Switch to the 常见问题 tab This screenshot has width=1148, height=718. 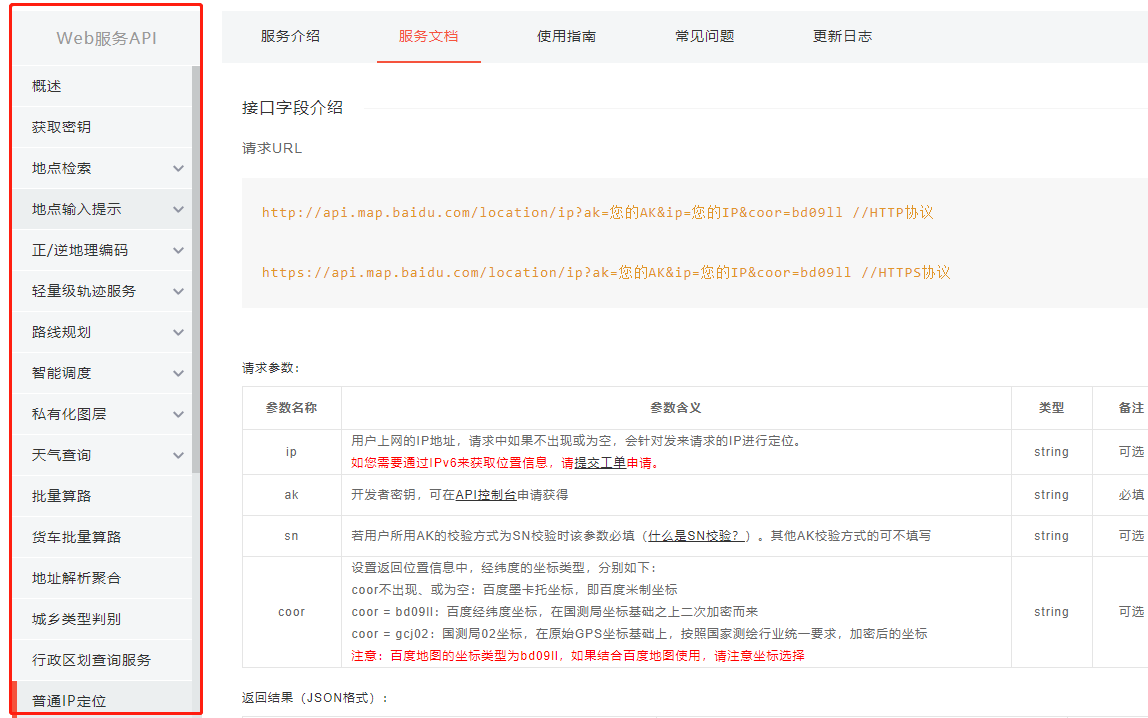pyautogui.click(x=704, y=37)
